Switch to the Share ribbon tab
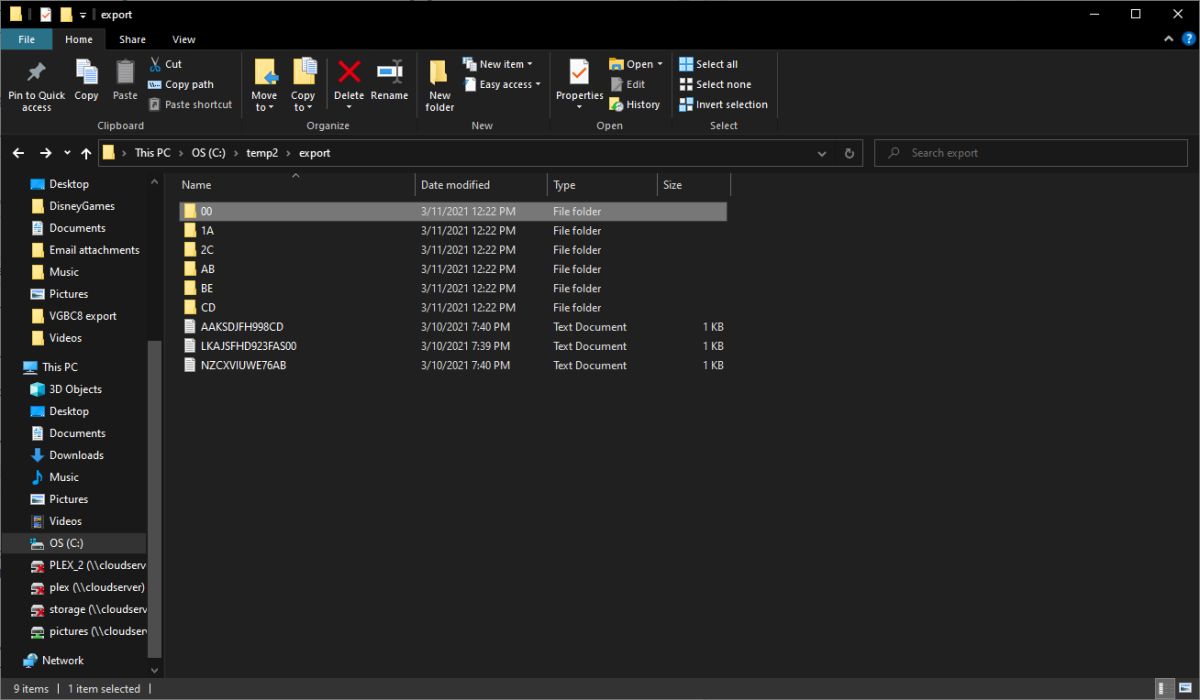This screenshot has width=1200, height=700. coord(132,39)
